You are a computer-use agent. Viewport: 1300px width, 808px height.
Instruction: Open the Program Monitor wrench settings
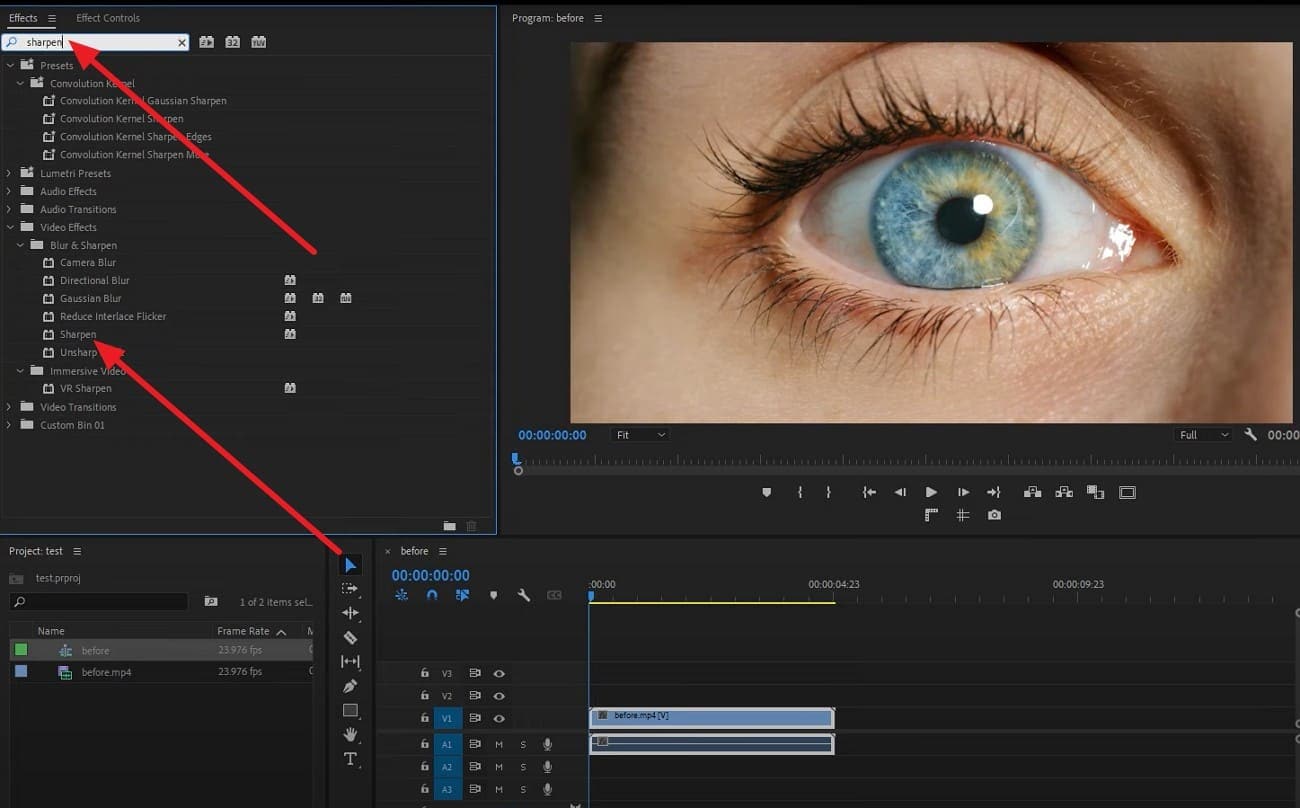coord(1250,435)
